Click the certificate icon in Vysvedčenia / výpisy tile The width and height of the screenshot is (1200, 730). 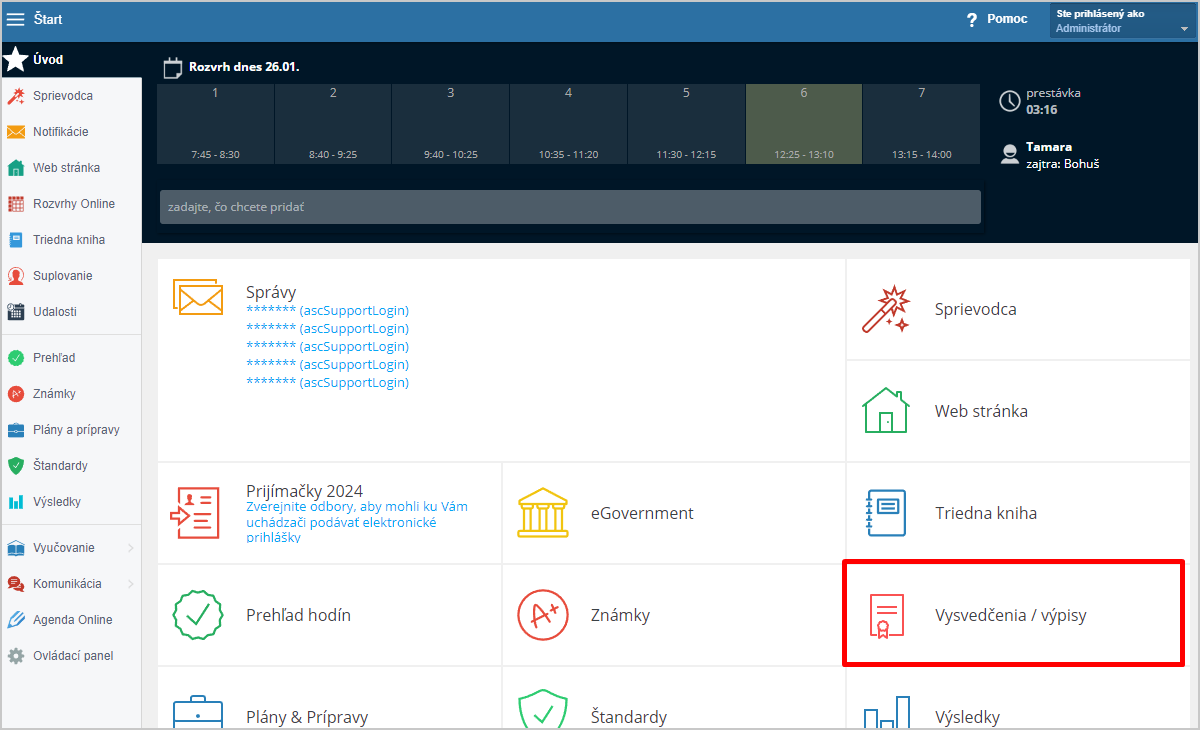coord(887,617)
